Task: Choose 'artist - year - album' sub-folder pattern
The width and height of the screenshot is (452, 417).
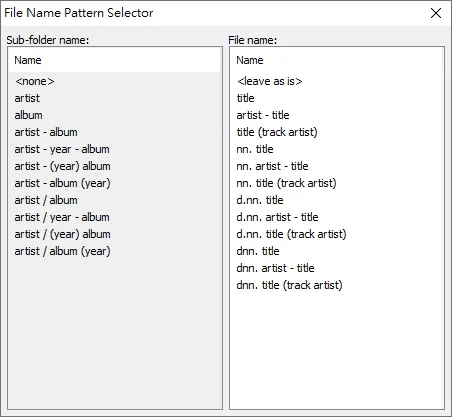Action: click(x=62, y=149)
